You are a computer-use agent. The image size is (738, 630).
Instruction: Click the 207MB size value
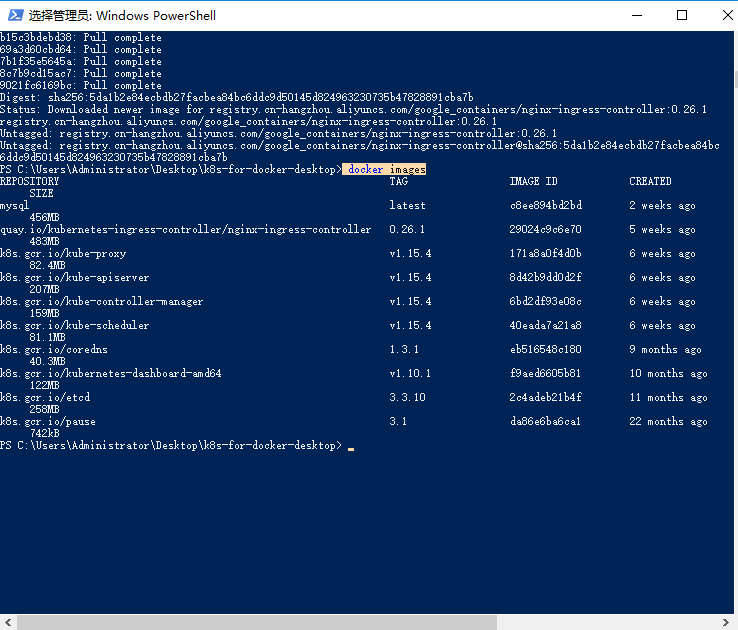[x=44, y=289]
